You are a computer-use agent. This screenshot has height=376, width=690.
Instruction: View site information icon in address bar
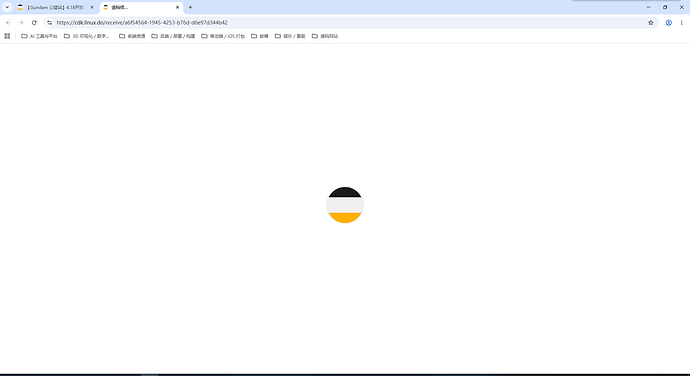click(x=49, y=22)
